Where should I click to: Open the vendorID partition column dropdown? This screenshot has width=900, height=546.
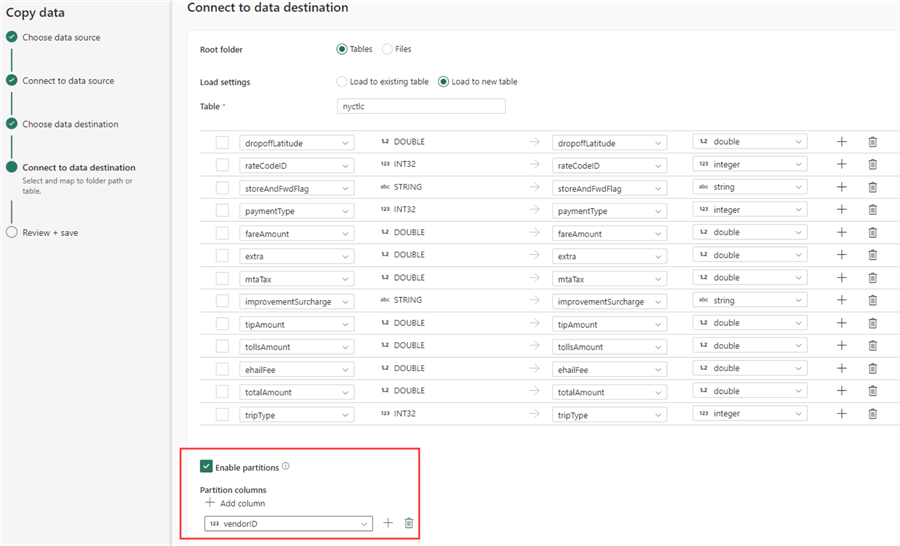pos(364,524)
